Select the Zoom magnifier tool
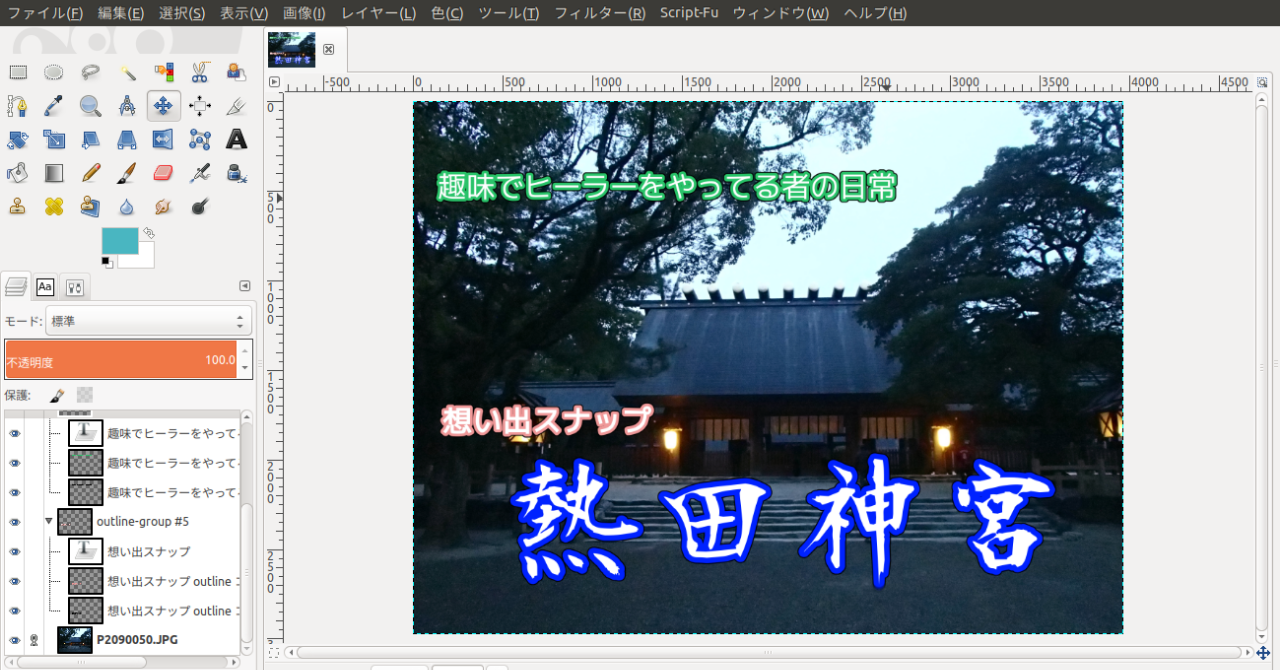Image resolution: width=1280 pixels, height=670 pixels. [x=91, y=106]
